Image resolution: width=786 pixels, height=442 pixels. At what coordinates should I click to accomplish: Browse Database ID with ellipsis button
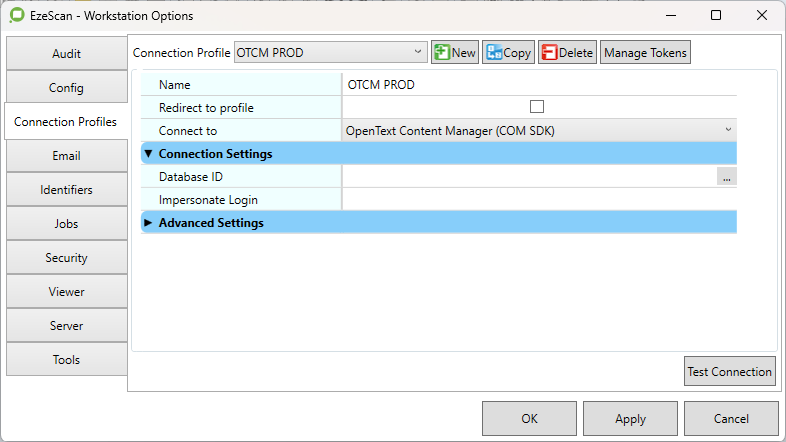(x=726, y=177)
